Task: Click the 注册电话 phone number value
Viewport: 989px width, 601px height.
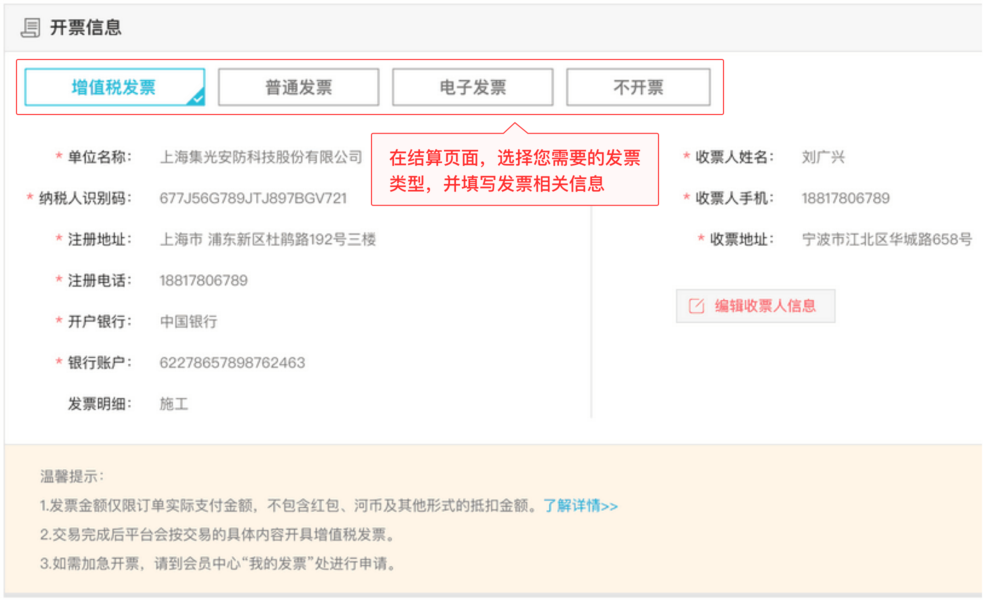Action: [x=203, y=280]
